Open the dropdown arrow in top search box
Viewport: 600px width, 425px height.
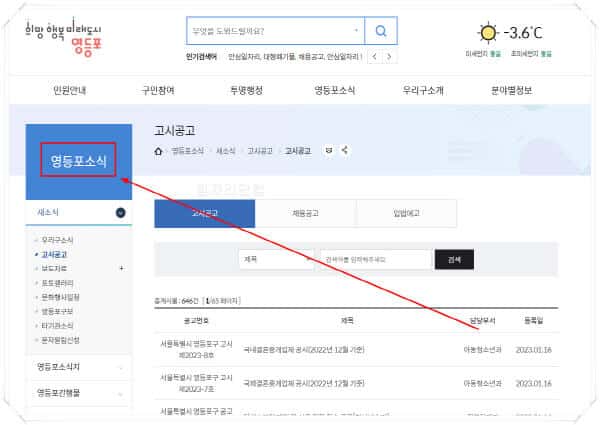(x=356, y=31)
